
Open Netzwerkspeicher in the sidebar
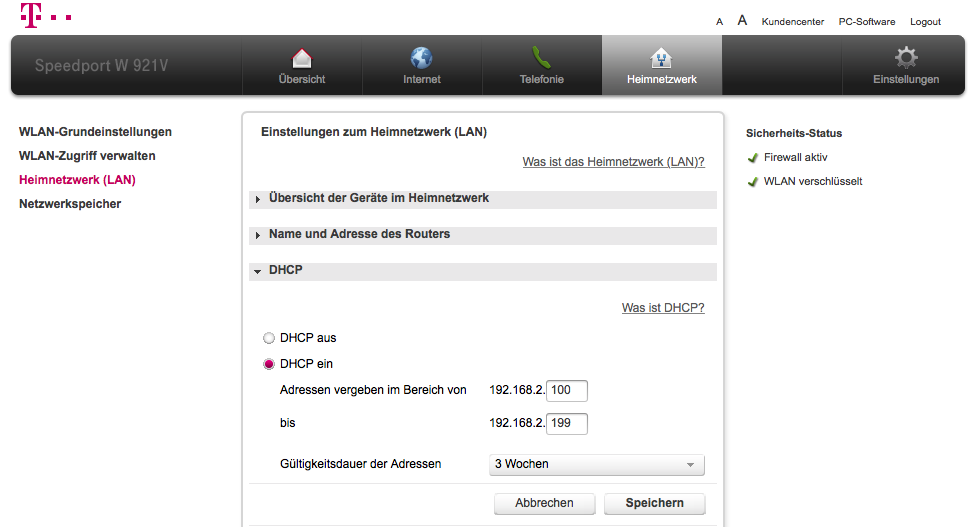tap(70, 204)
